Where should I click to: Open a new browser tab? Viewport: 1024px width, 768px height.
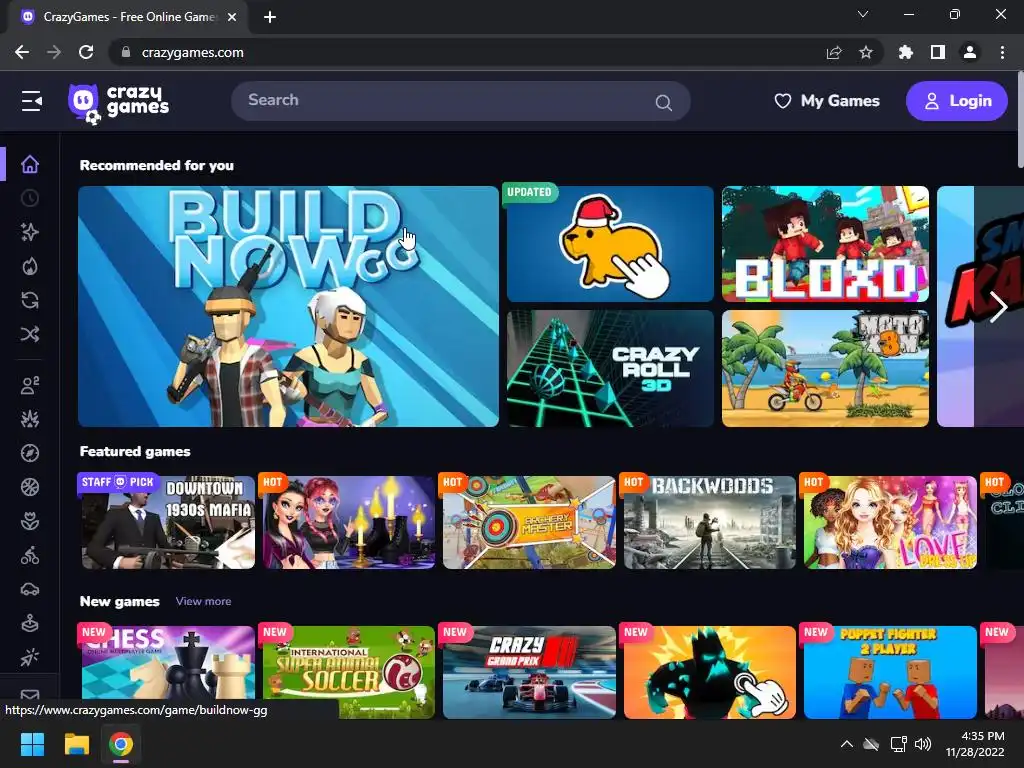[270, 17]
